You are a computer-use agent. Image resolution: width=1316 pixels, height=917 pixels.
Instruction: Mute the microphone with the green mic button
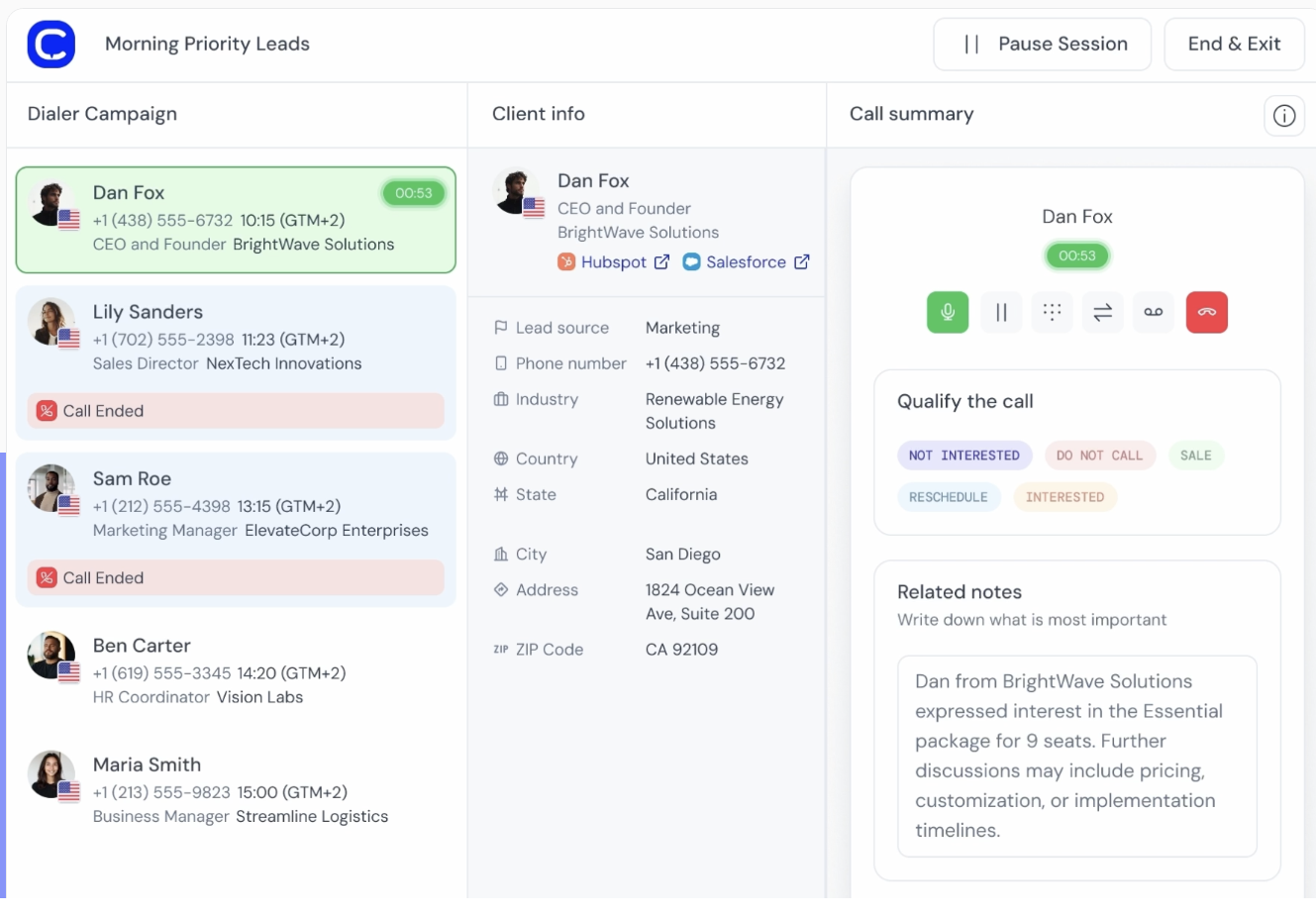[x=948, y=312]
